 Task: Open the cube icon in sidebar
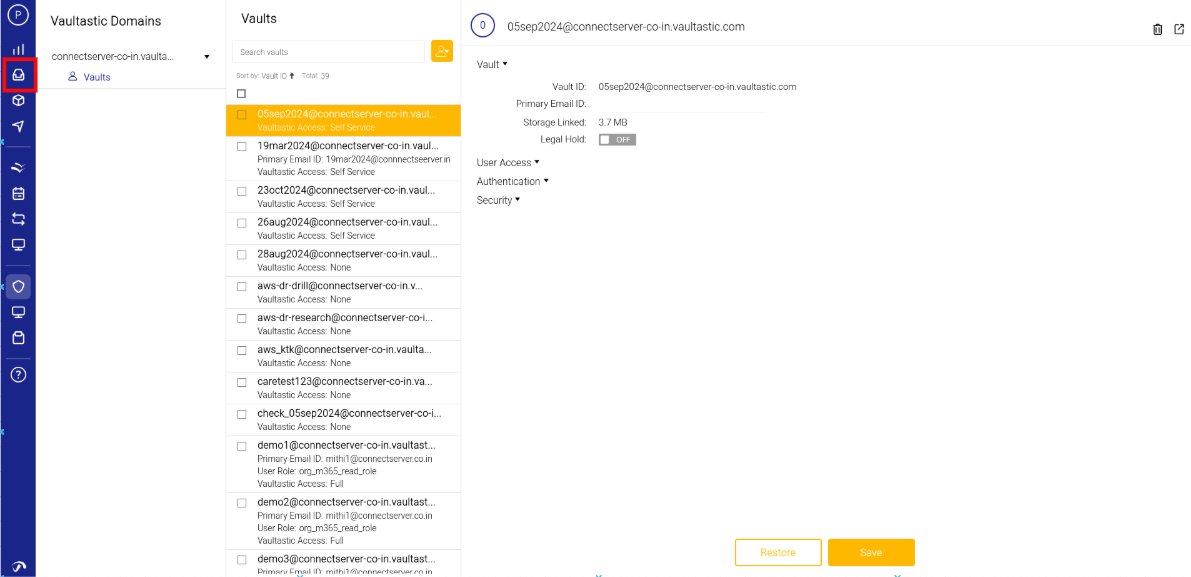pos(18,100)
